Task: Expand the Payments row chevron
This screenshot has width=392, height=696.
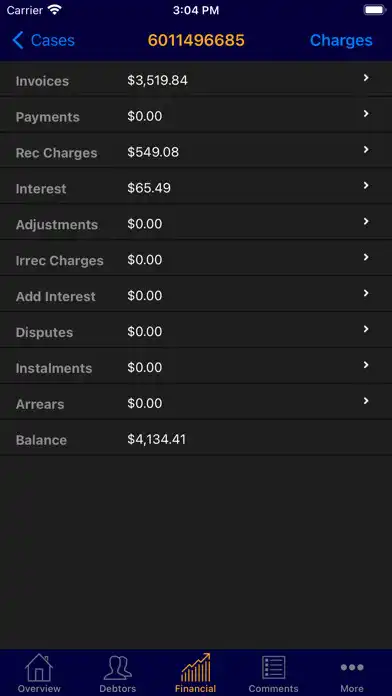Action: [x=366, y=114]
